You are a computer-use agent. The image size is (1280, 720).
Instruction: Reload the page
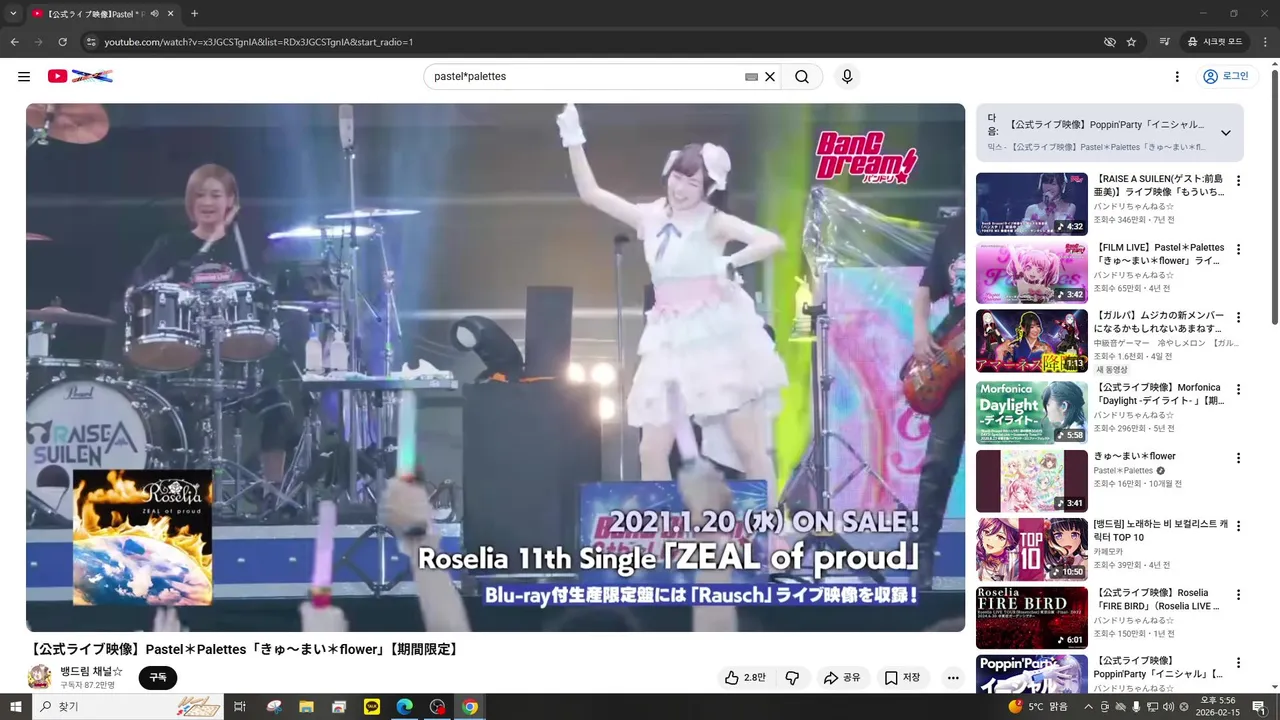[62, 42]
